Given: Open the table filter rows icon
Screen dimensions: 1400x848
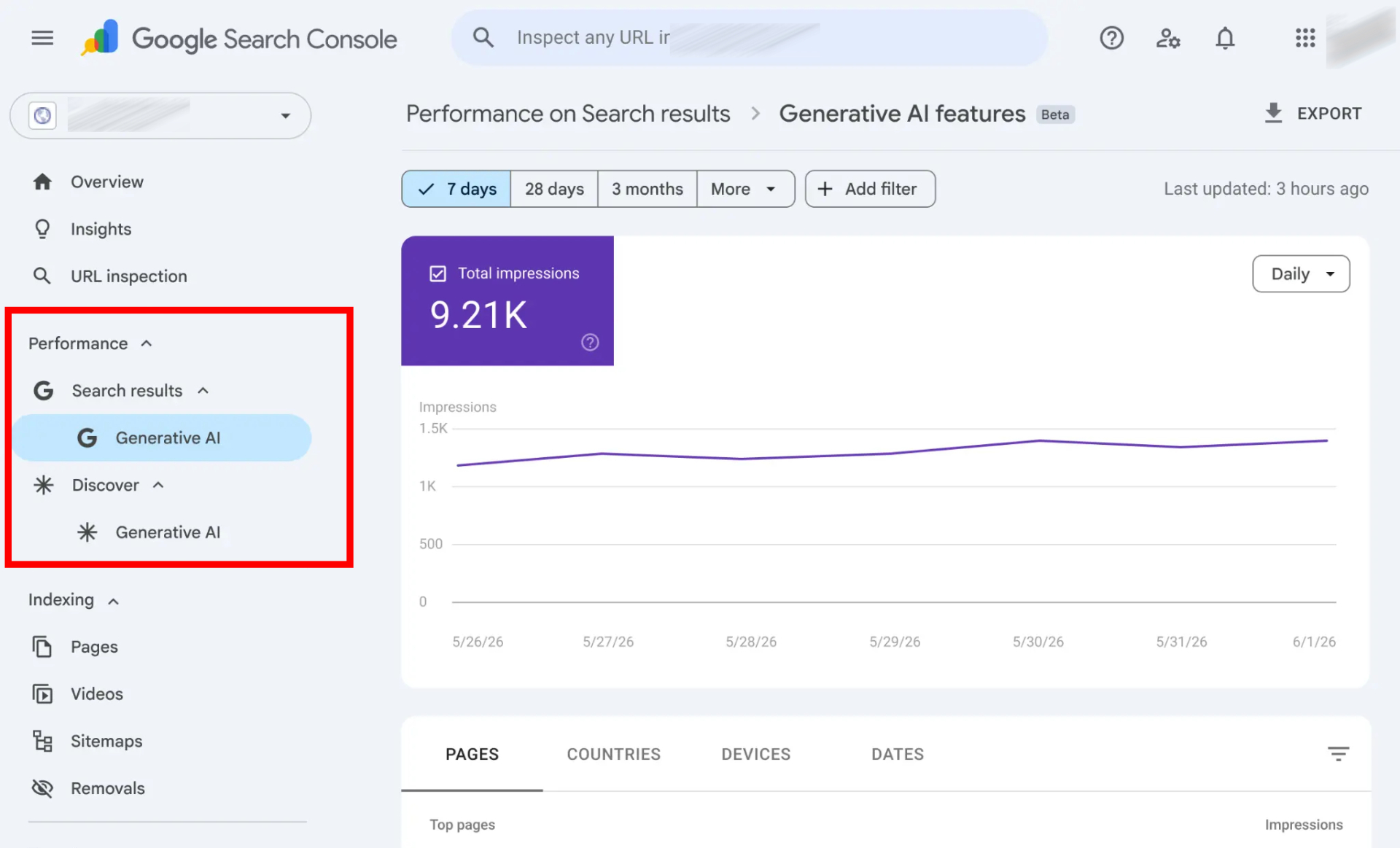Looking at the screenshot, I should pyautogui.click(x=1338, y=754).
